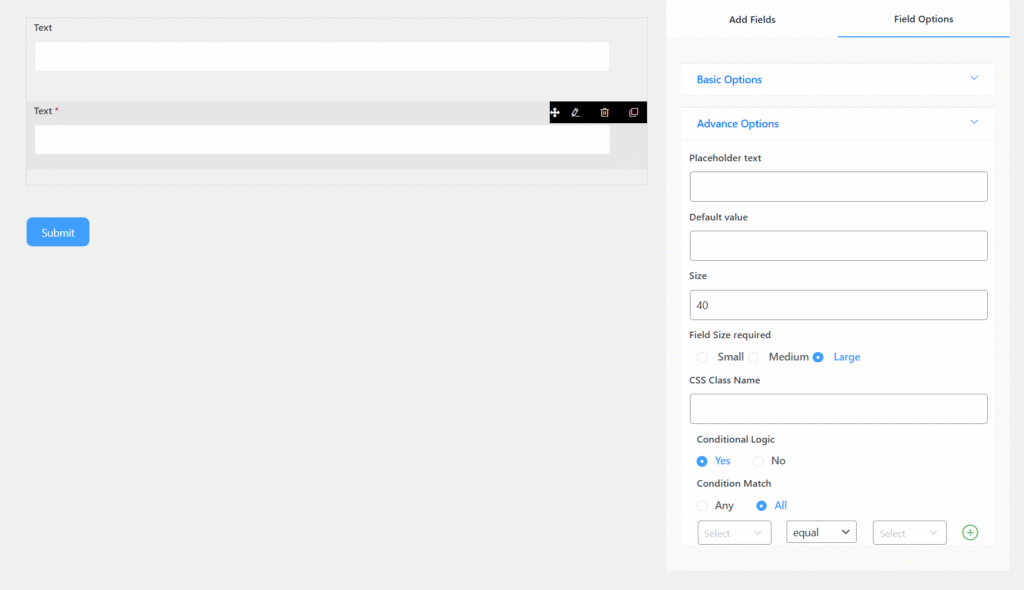
Task: Click the pencil edit icon on the field toolbar
Action: [576, 113]
